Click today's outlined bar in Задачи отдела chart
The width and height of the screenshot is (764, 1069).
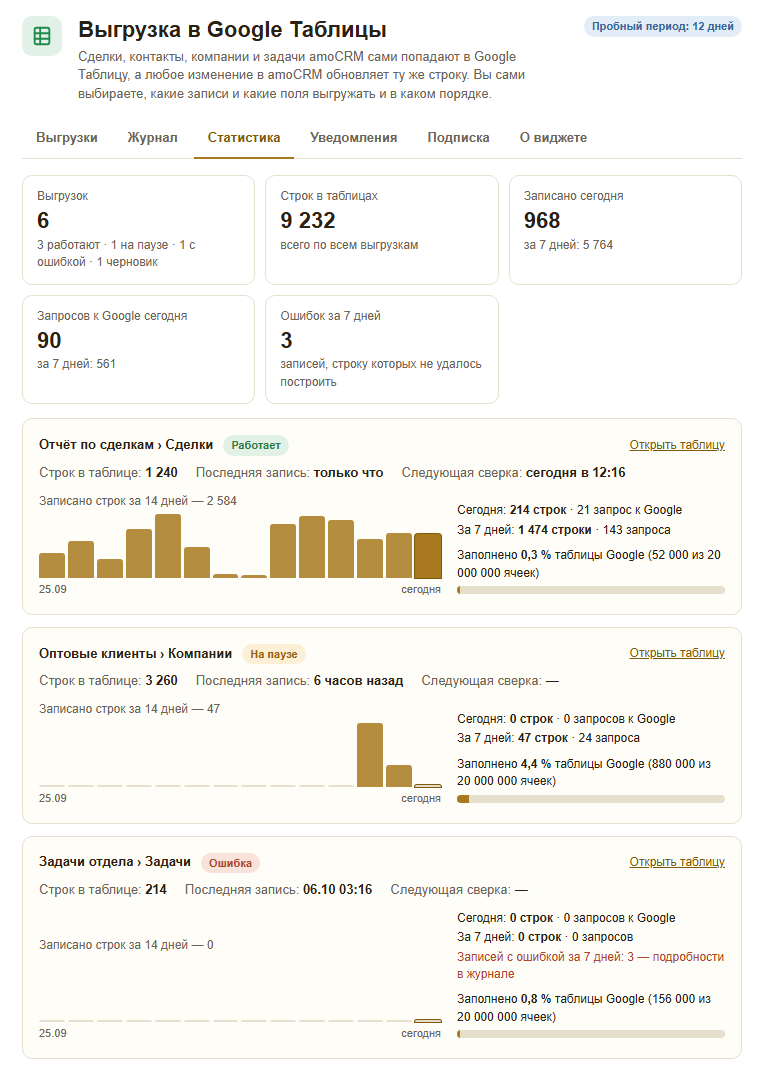428,1021
